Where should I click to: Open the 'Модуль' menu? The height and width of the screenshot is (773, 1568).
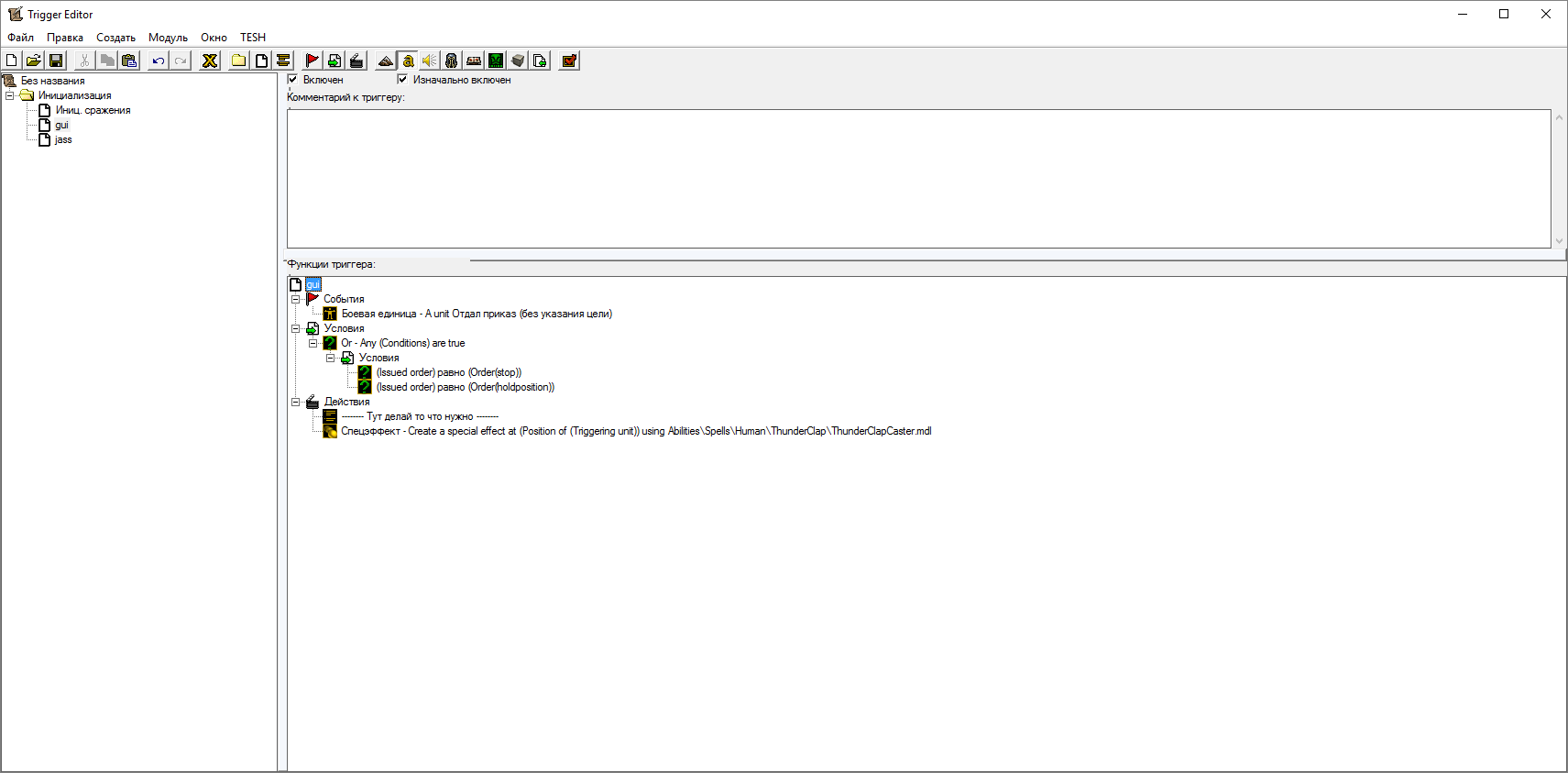(x=168, y=38)
